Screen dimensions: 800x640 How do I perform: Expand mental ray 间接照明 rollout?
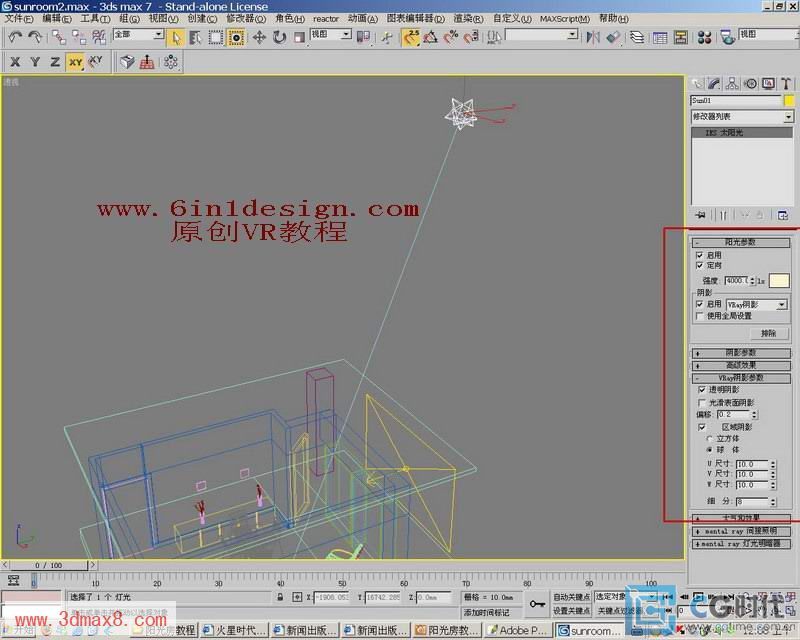click(x=741, y=531)
